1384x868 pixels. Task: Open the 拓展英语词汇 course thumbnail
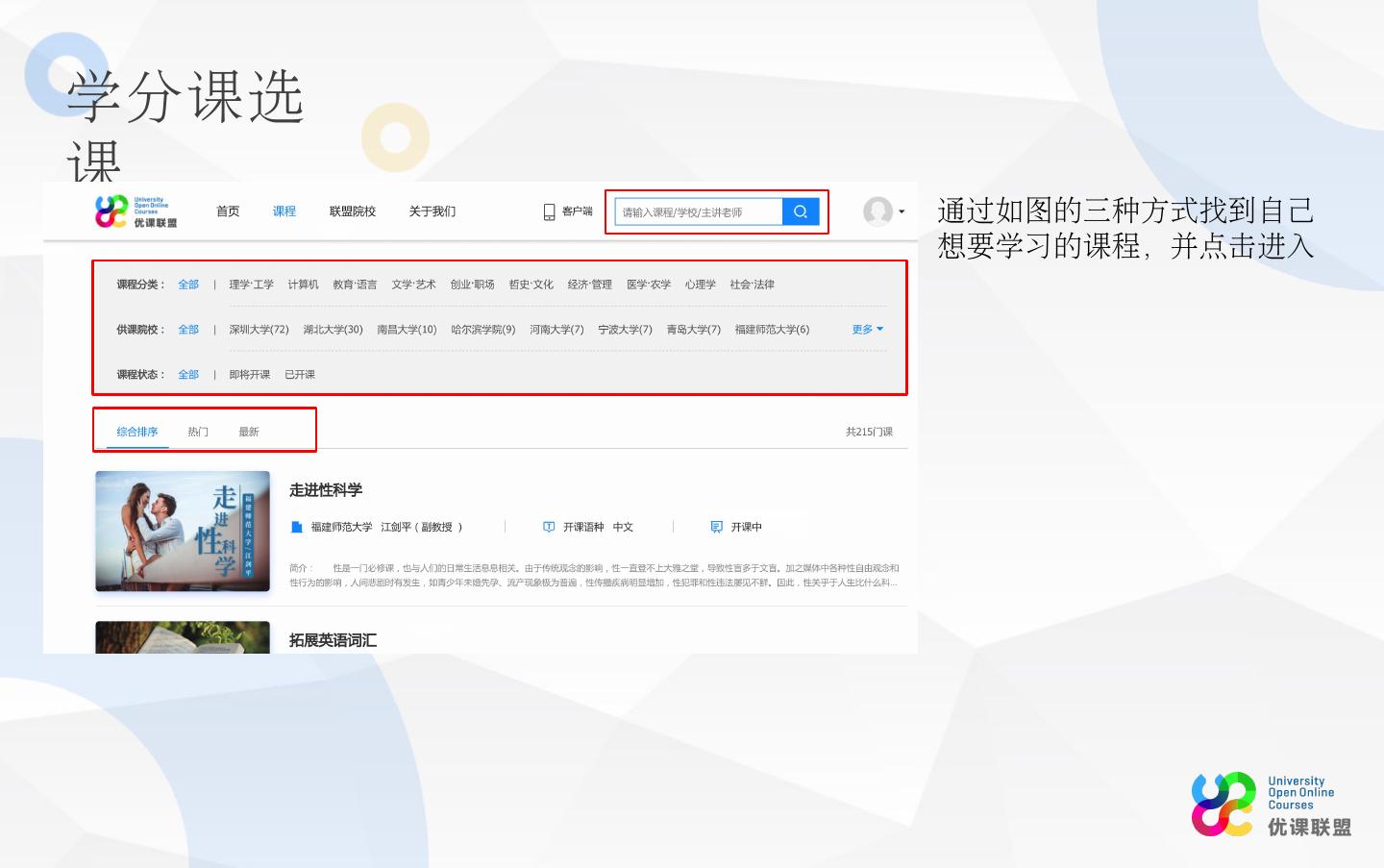[183, 637]
